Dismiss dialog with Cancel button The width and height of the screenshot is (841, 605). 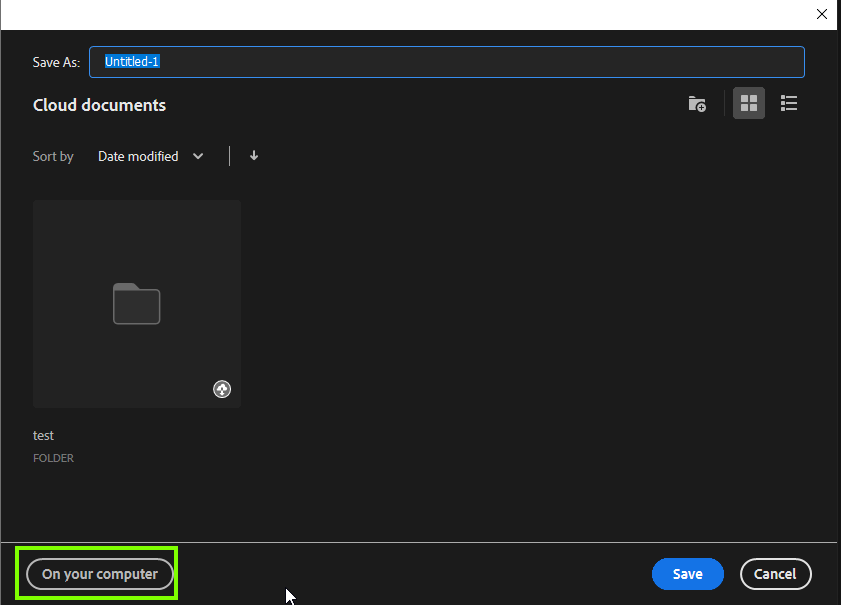click(x=776, y=574)
